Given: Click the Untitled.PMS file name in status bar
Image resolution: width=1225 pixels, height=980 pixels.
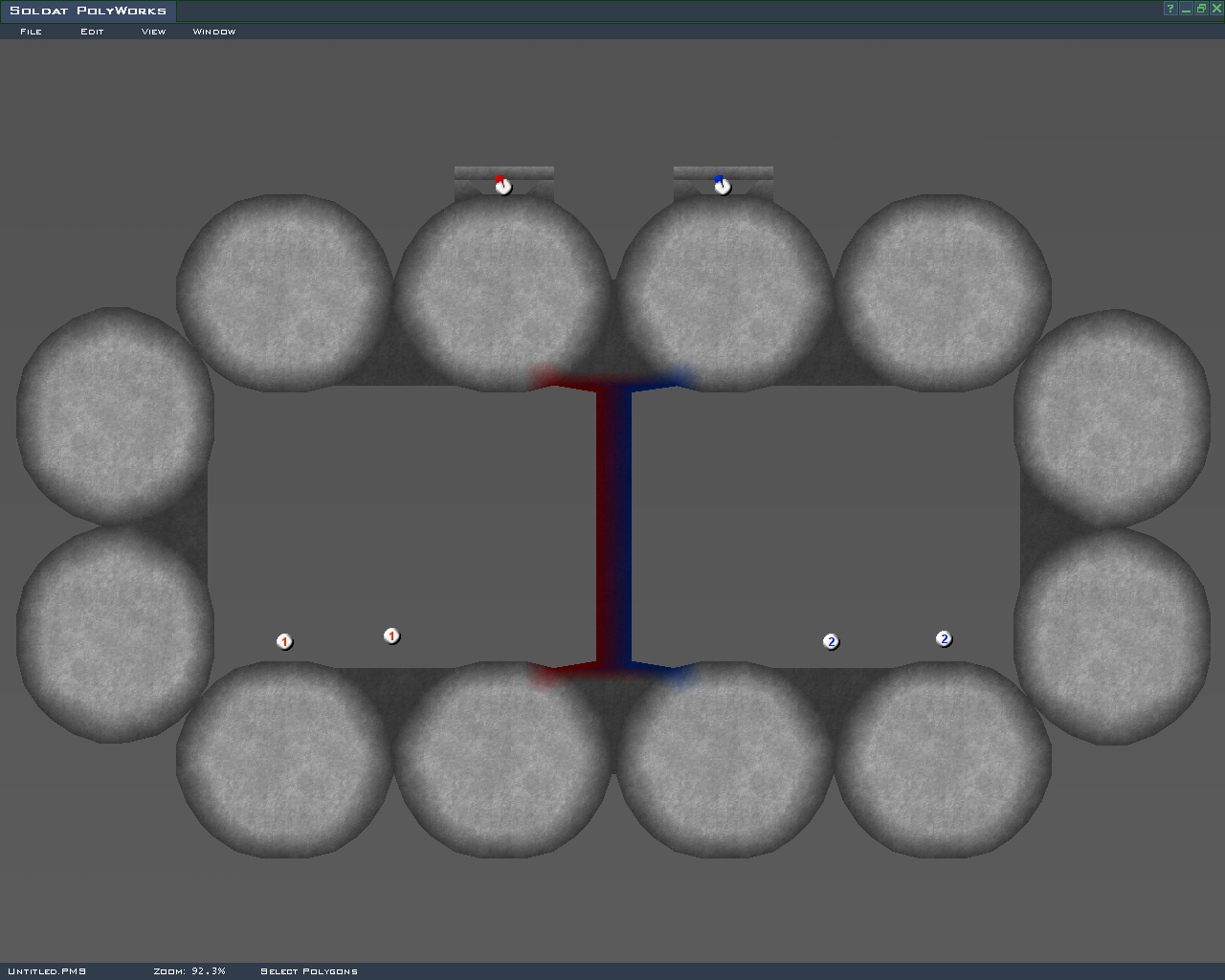Looking at the screenshot, I should tap(47, 970).
